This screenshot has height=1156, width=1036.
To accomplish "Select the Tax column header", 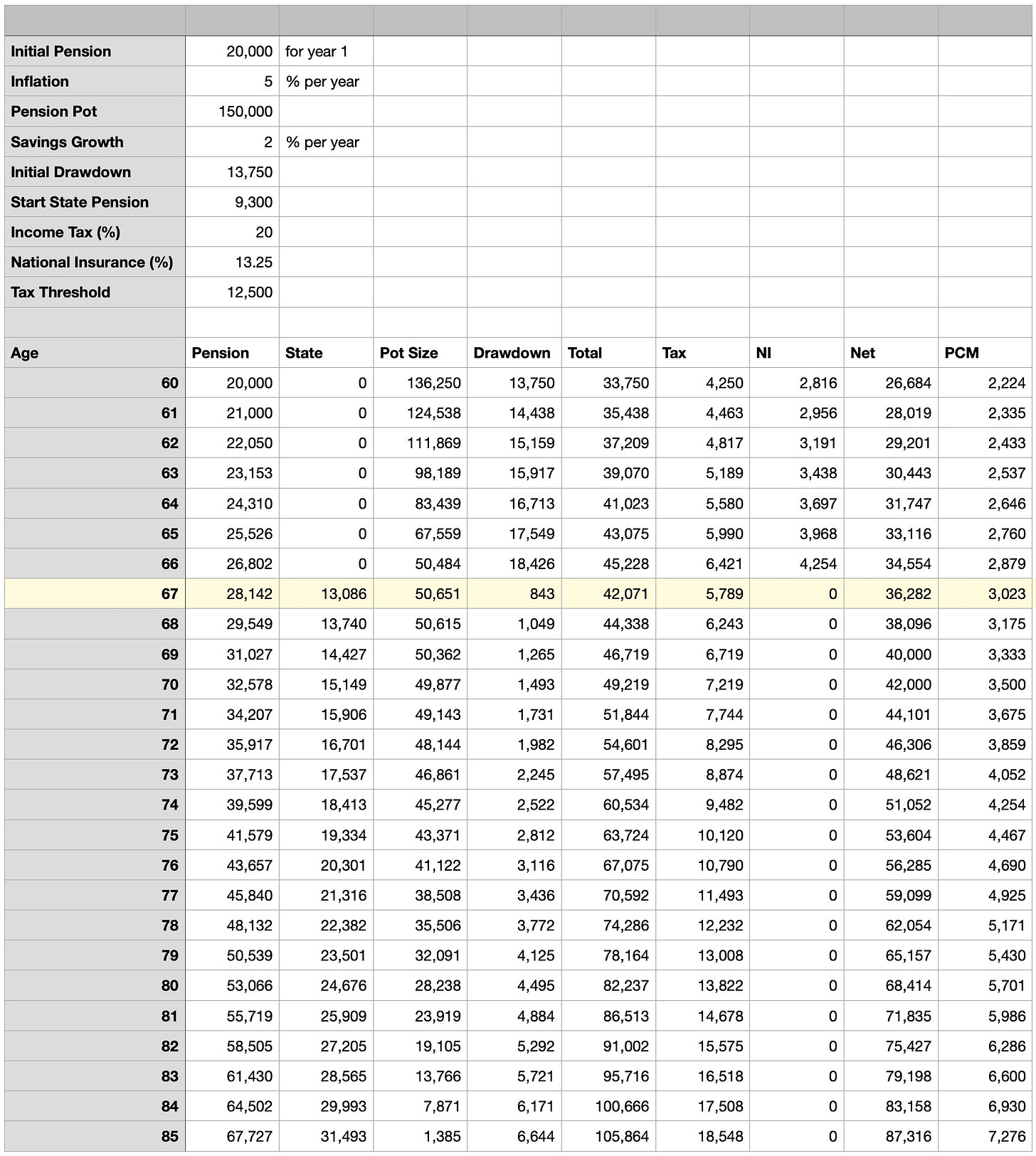I will (x=702, y=353).
